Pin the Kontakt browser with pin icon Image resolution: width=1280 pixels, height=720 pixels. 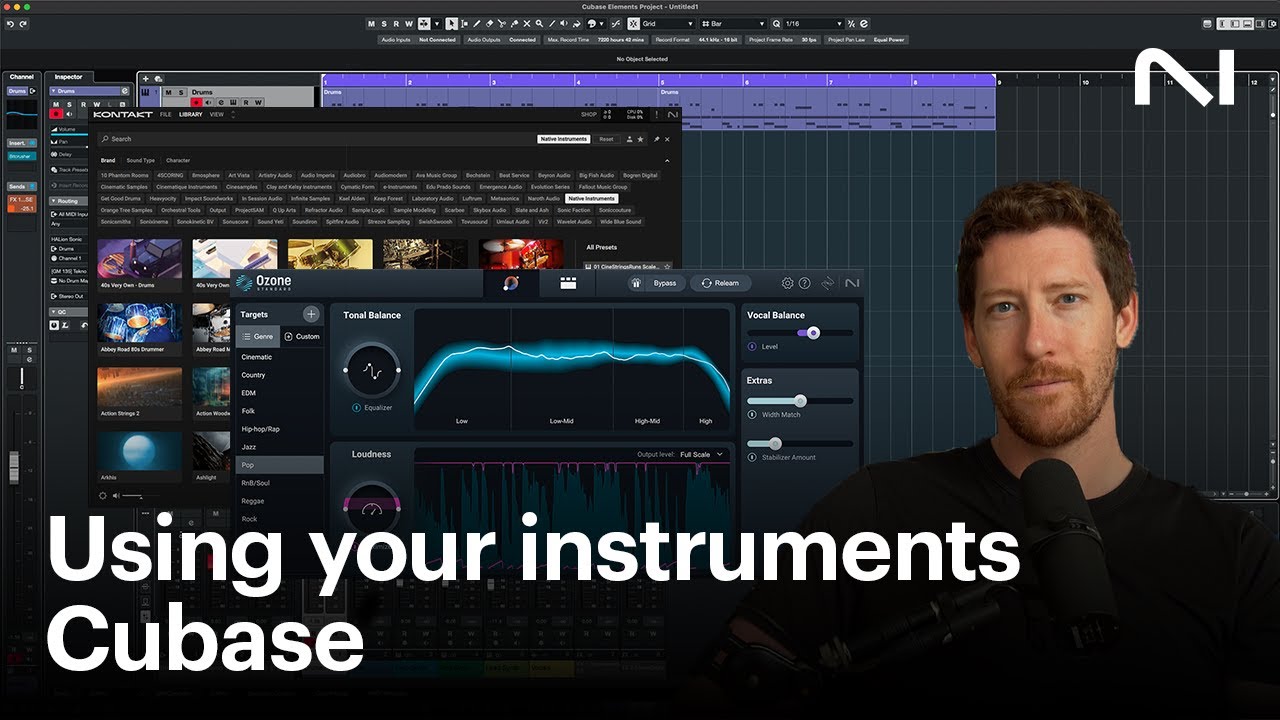[657, 139]
